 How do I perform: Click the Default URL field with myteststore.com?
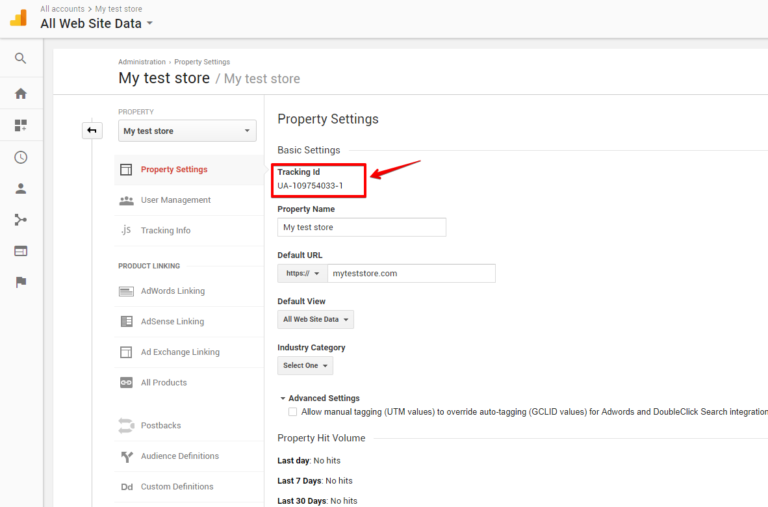[411, 273]
